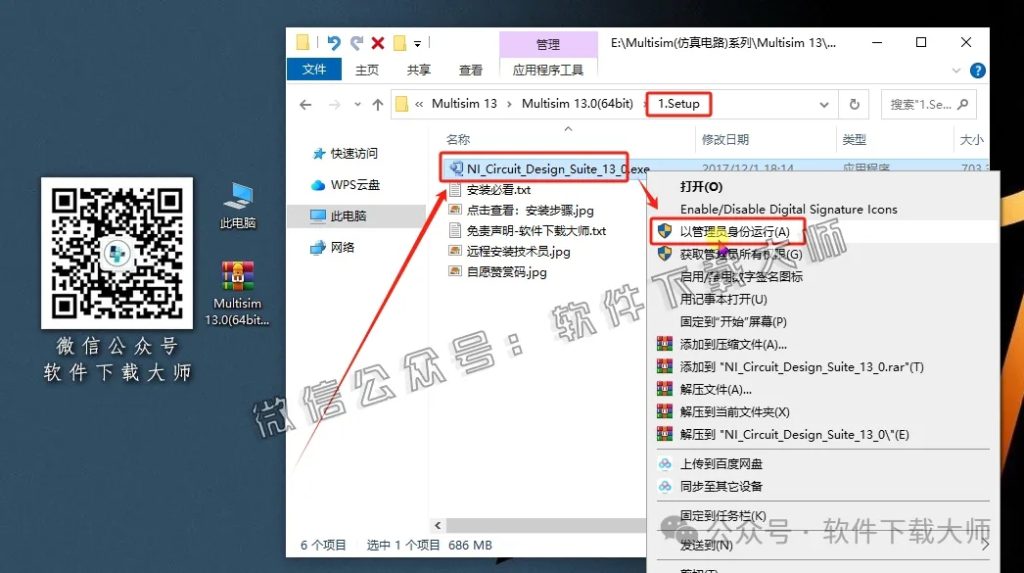
Task: Open the 应用程序工具 tab
Action: coord(548,70)
